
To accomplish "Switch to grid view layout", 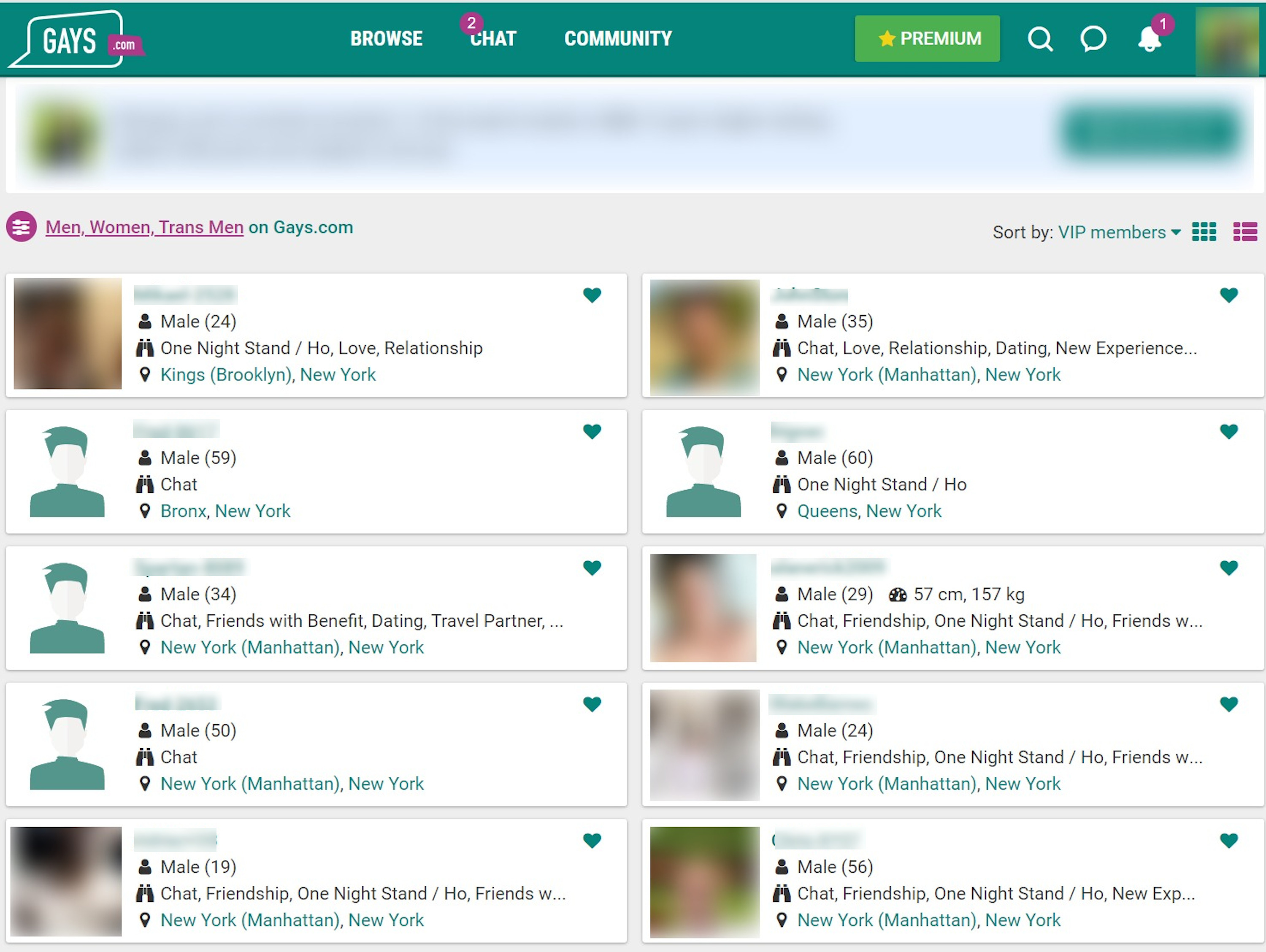I will pos(1204,232).
